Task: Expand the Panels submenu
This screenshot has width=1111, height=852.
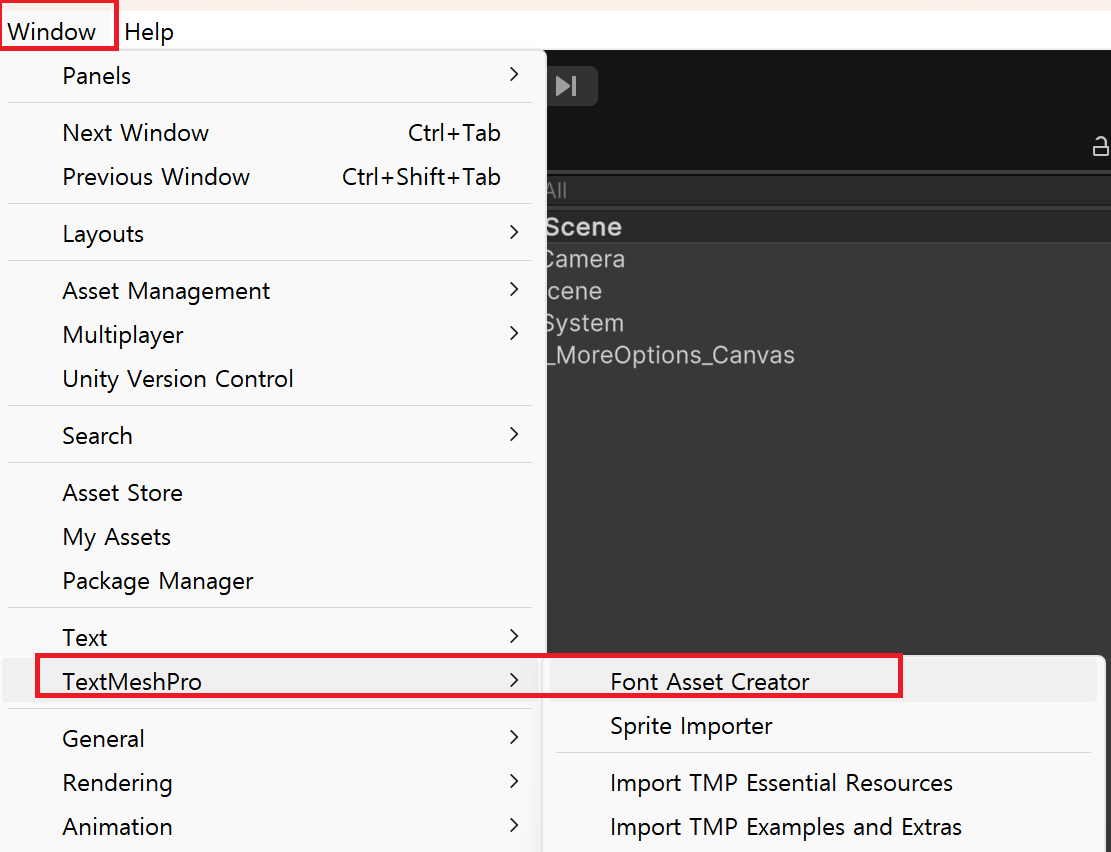Action: [x=270, y=76]
